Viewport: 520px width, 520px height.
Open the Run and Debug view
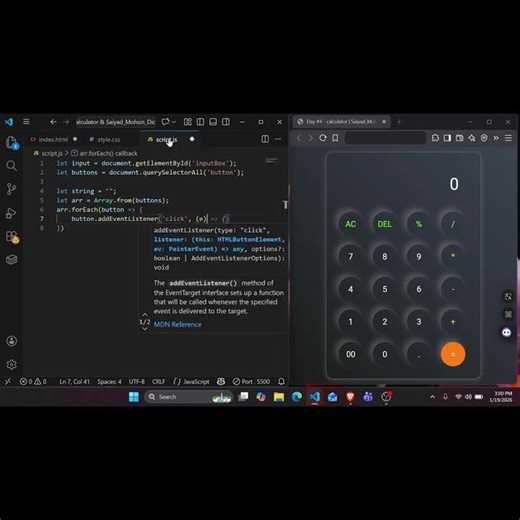(x=11, y=213)
